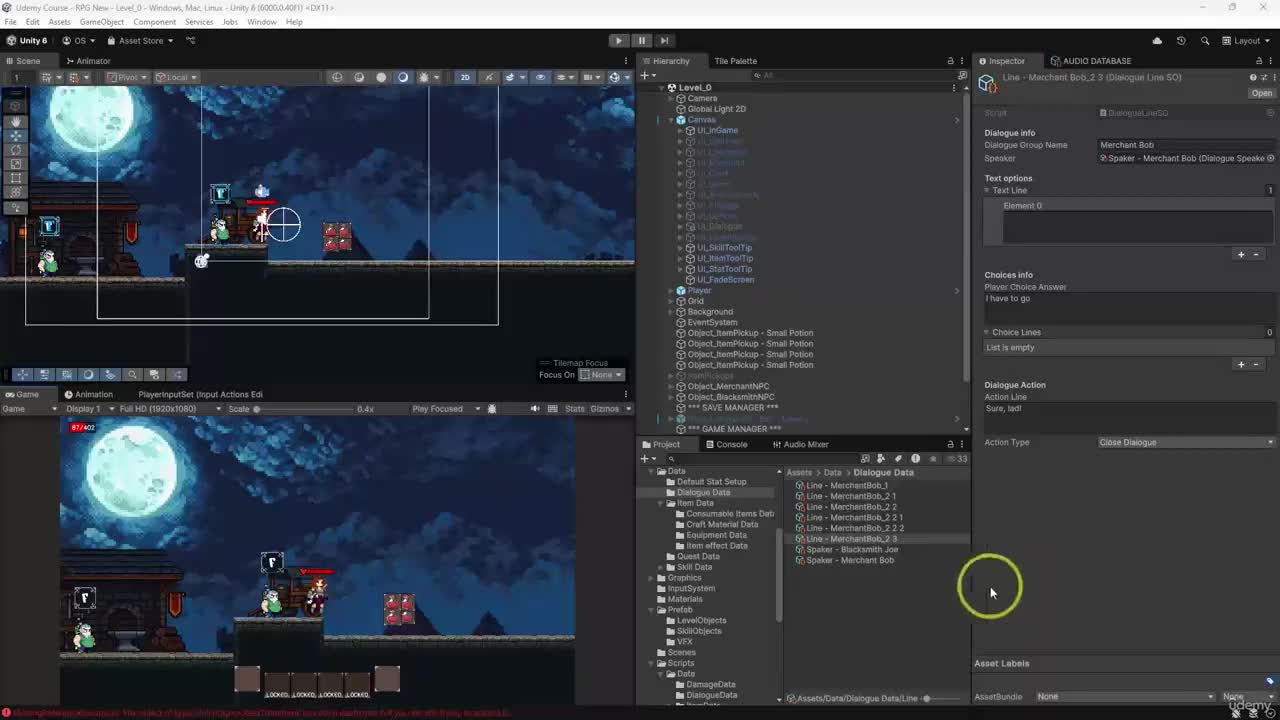Switch to the Tile Palette tab
This screenshot has height=720, width=1280.
point(735,61)
